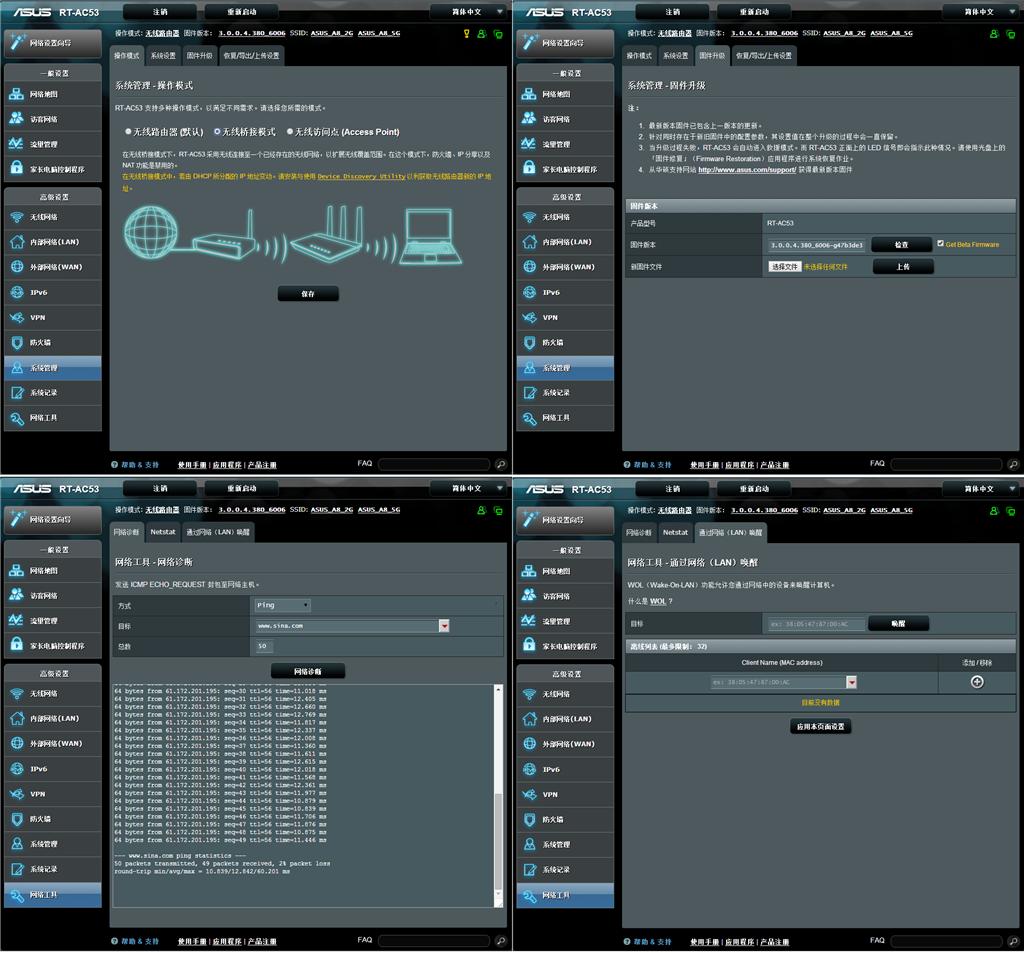1024x953 pixels.
Task: Expand the www.sina.com target dropdown arrow
Action: tap(443, 626)
